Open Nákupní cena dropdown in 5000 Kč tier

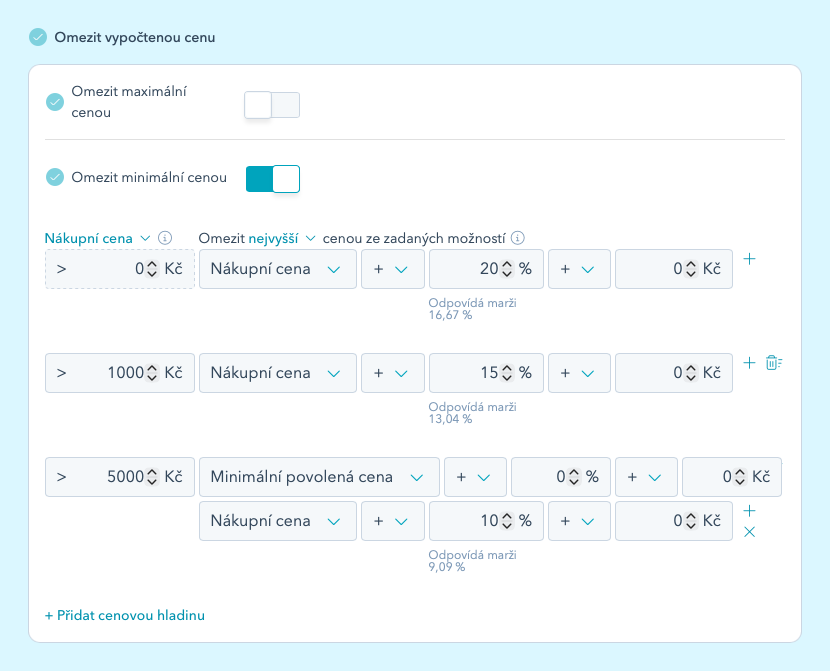tap(278, 521)
